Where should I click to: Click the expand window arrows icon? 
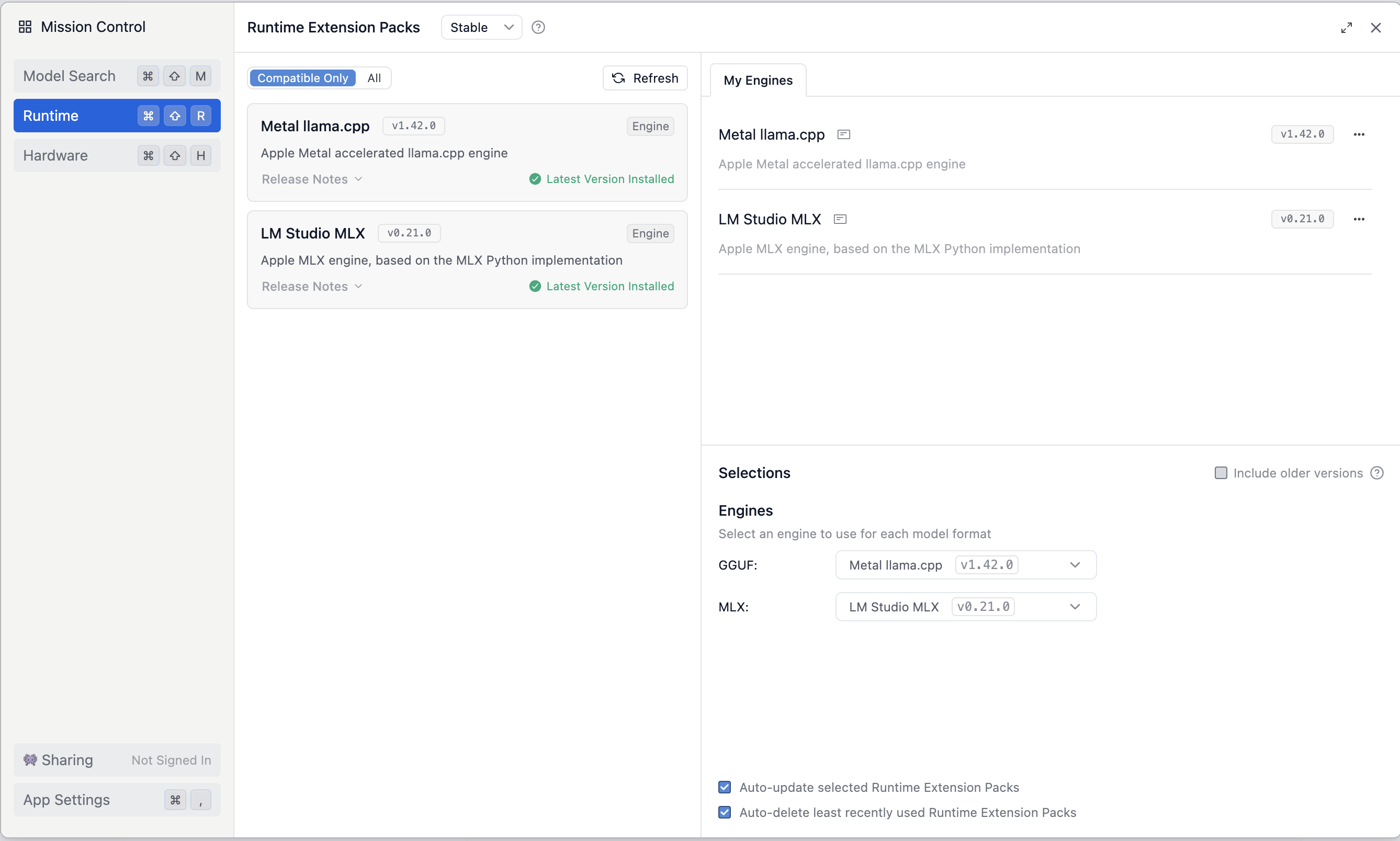(1346, 28)
